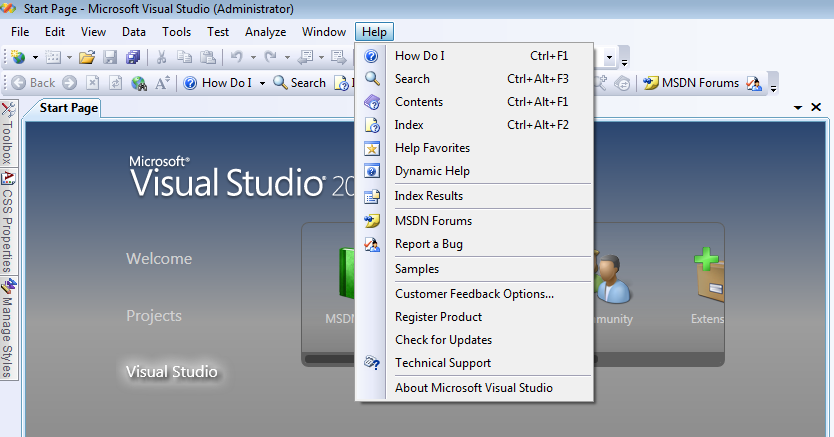Click the Report a Bug toolbar icon

pos(754,83)
